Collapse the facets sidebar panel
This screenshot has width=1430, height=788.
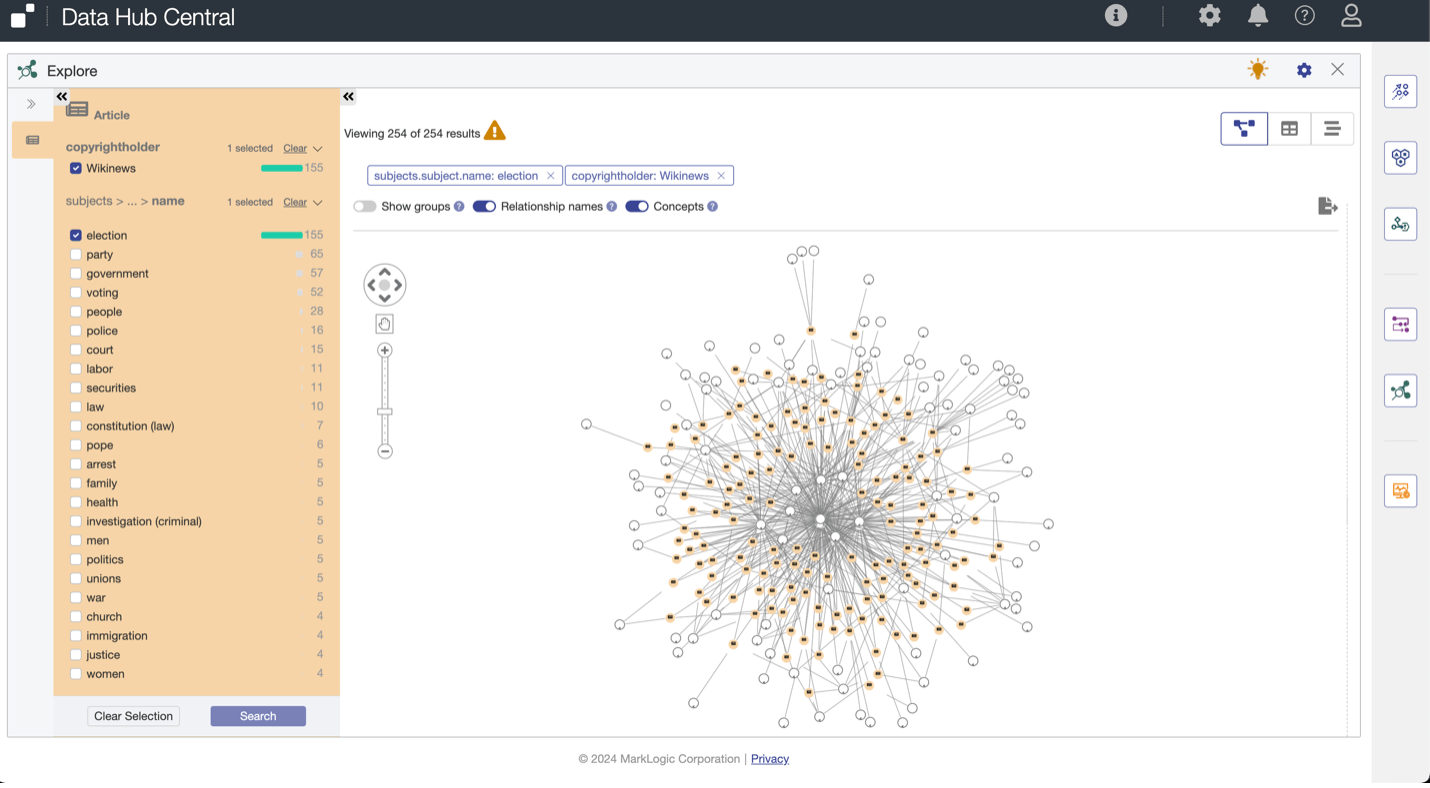pyautogui.click(x=62, y=97)
